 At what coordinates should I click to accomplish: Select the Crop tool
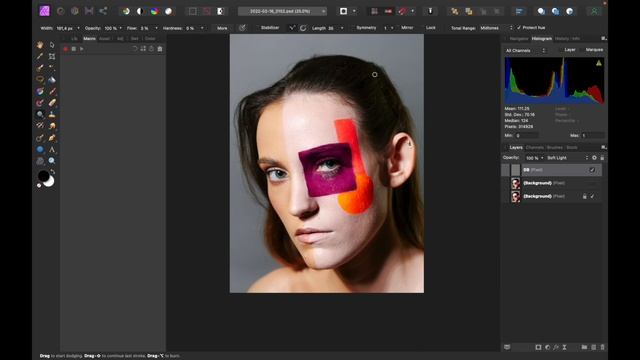coord(52,56)
